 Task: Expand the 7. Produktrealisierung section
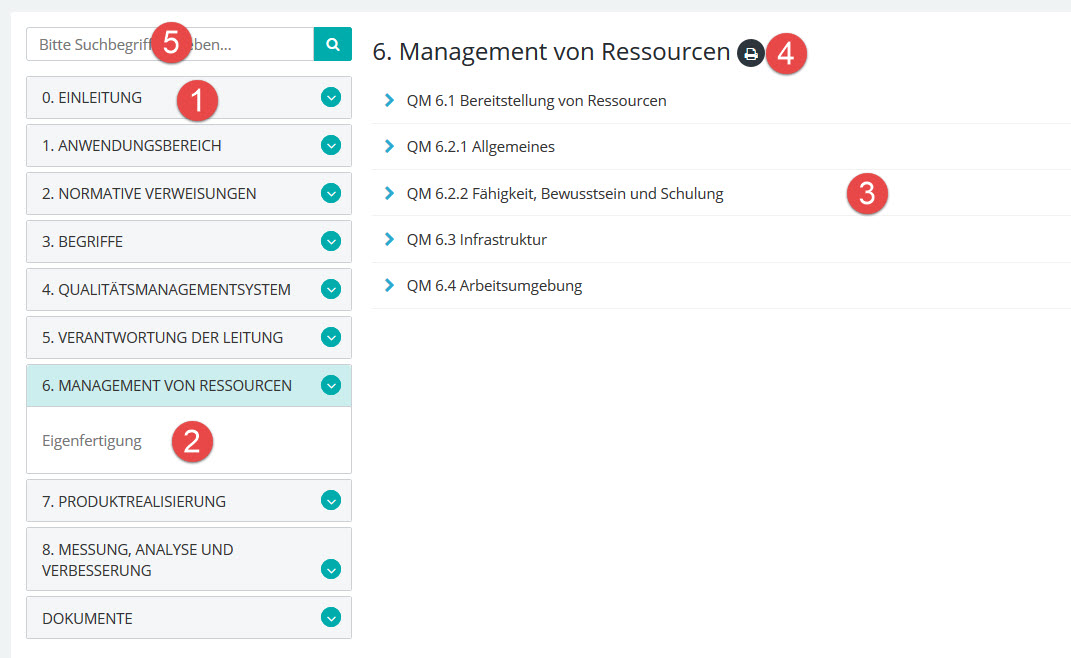[331, 501]
